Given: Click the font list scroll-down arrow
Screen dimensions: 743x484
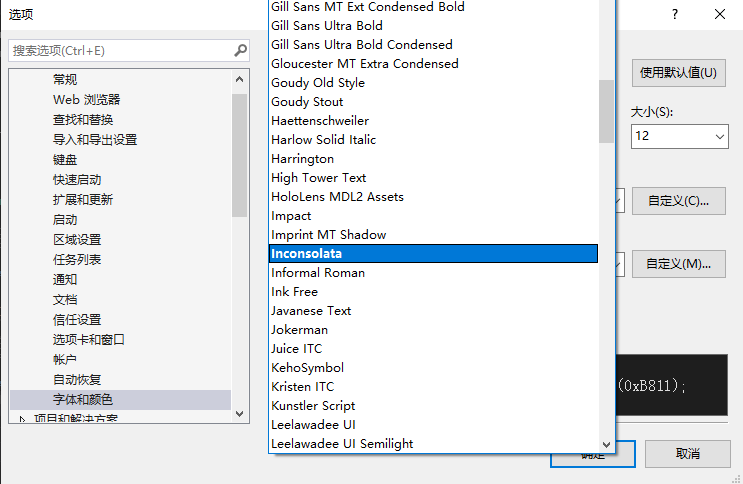Looking at the screenshot, I should [x=606, y=445].
